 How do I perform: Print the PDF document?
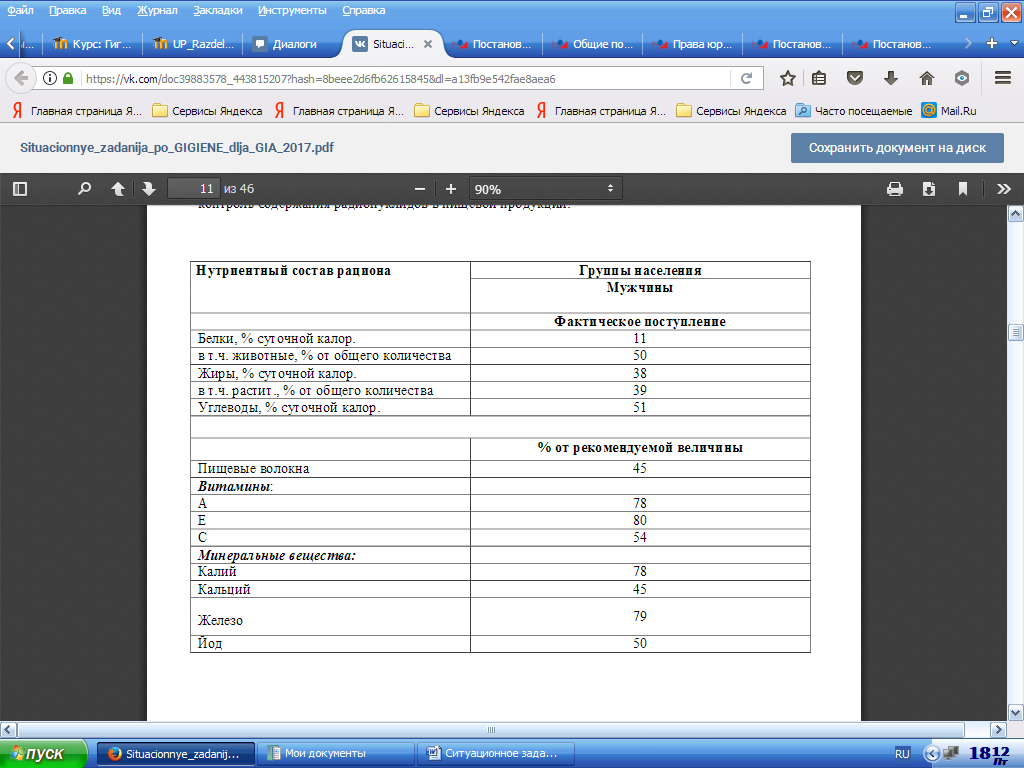point(895,189)
